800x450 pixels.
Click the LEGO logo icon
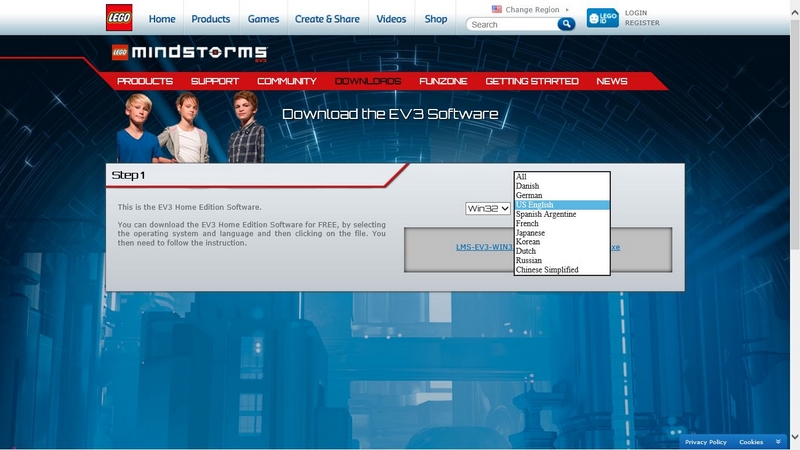point(119,18)
